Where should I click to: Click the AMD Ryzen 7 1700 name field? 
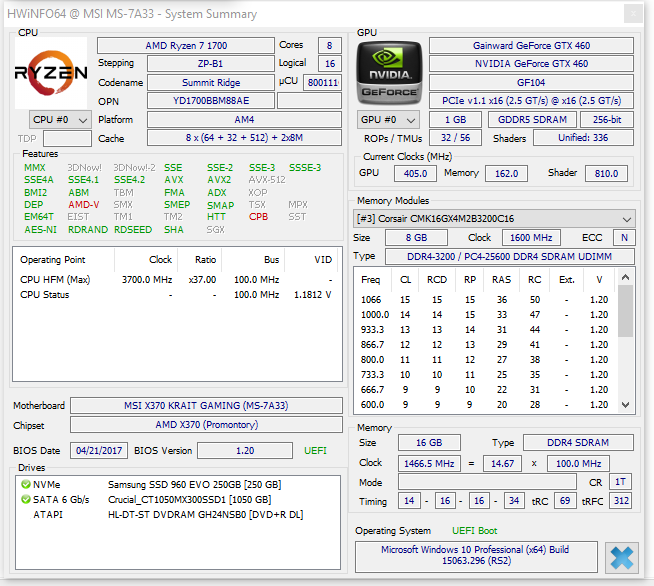[186, 45]
